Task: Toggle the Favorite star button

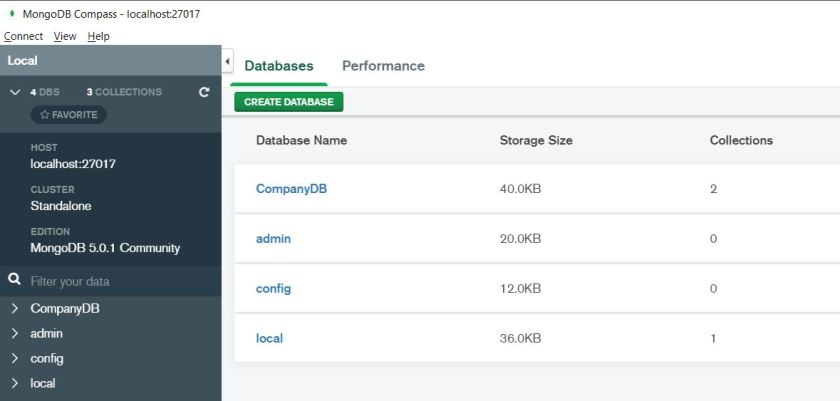Action: click(68, 115)
